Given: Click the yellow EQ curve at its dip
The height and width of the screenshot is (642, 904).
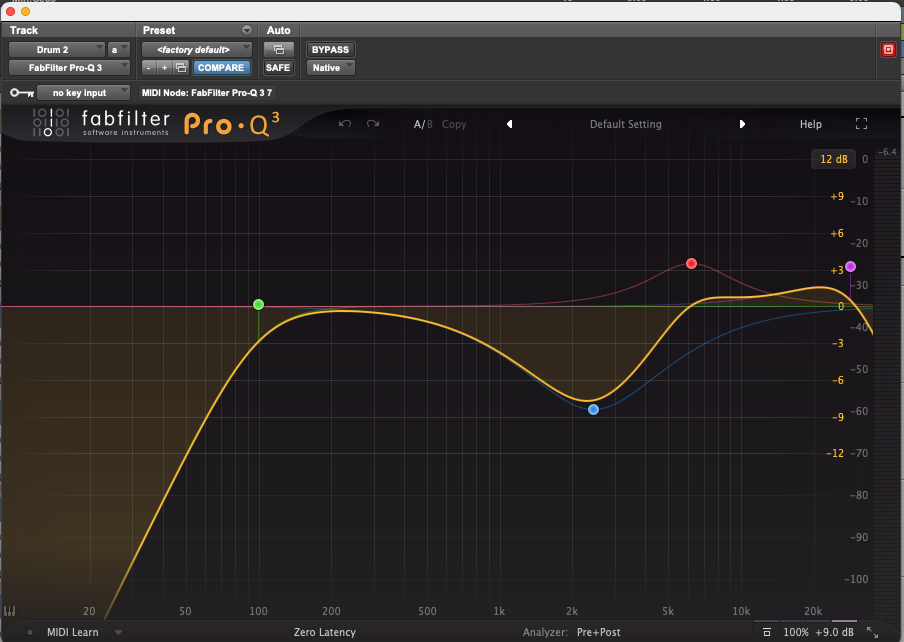Looking at the screenshot, I should [587, 400].
